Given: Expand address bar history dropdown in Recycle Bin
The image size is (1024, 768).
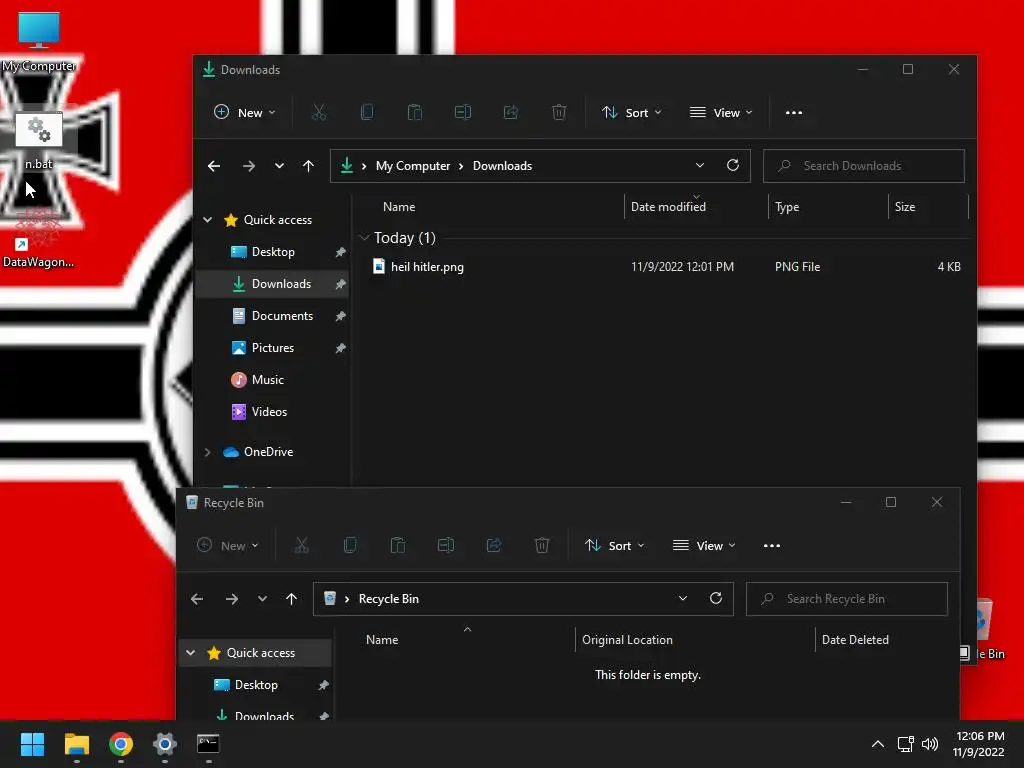Looking at the screenshot, I should [x=682, y=598].
